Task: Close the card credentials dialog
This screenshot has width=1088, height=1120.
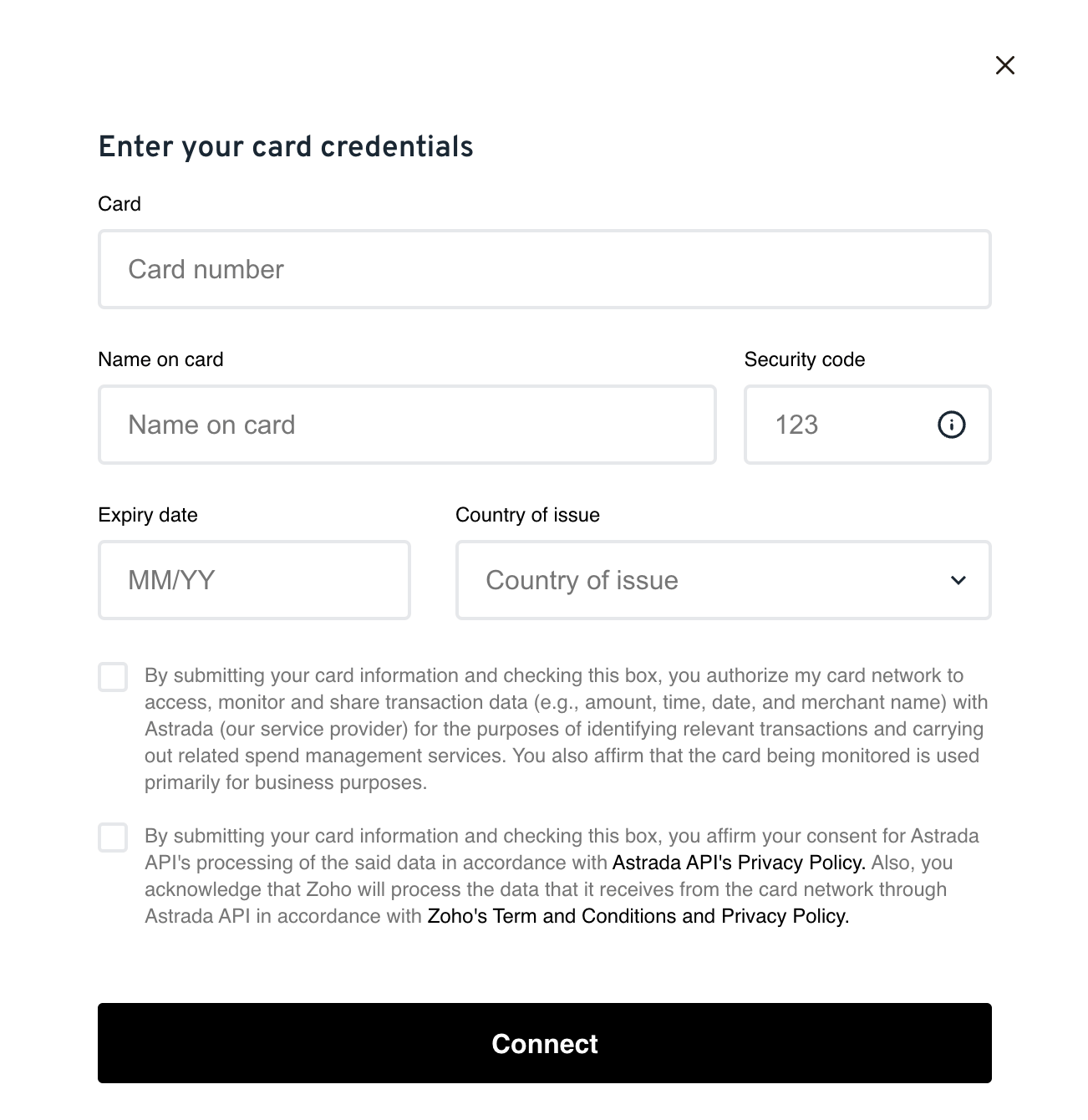Action: coord(1004,65)
